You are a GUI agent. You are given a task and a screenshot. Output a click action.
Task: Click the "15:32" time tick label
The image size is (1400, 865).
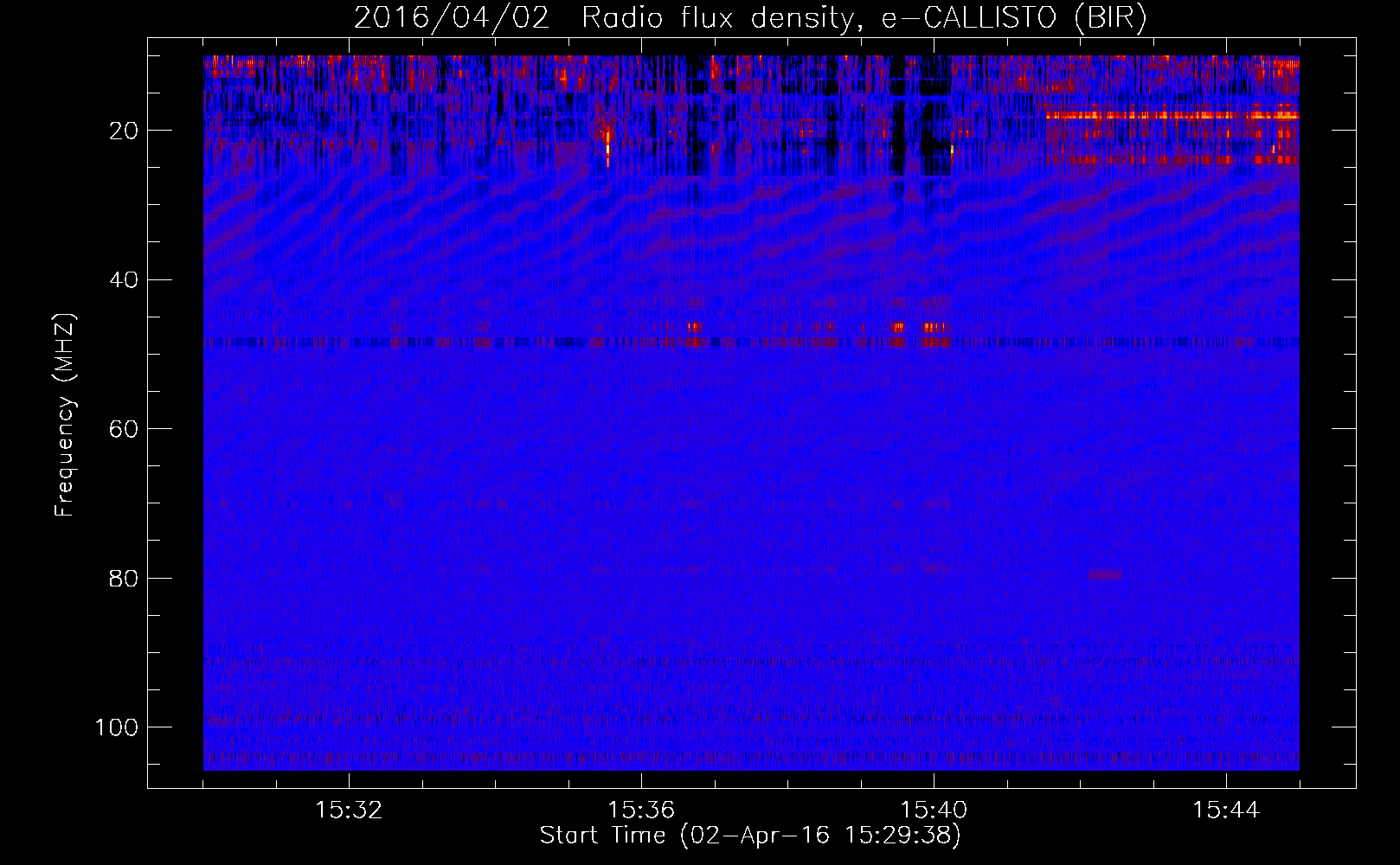[349, 811]
